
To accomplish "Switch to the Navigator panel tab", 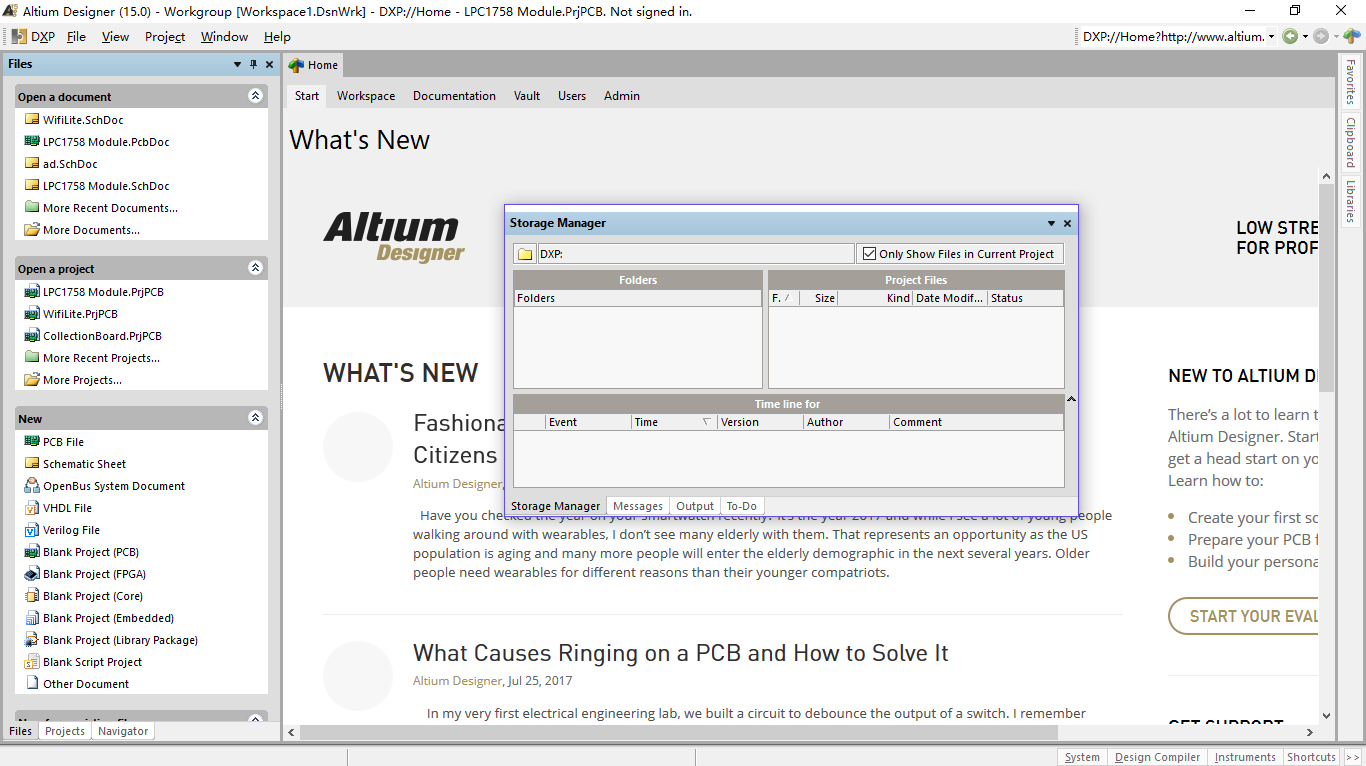I will click(x=123, y=731).
